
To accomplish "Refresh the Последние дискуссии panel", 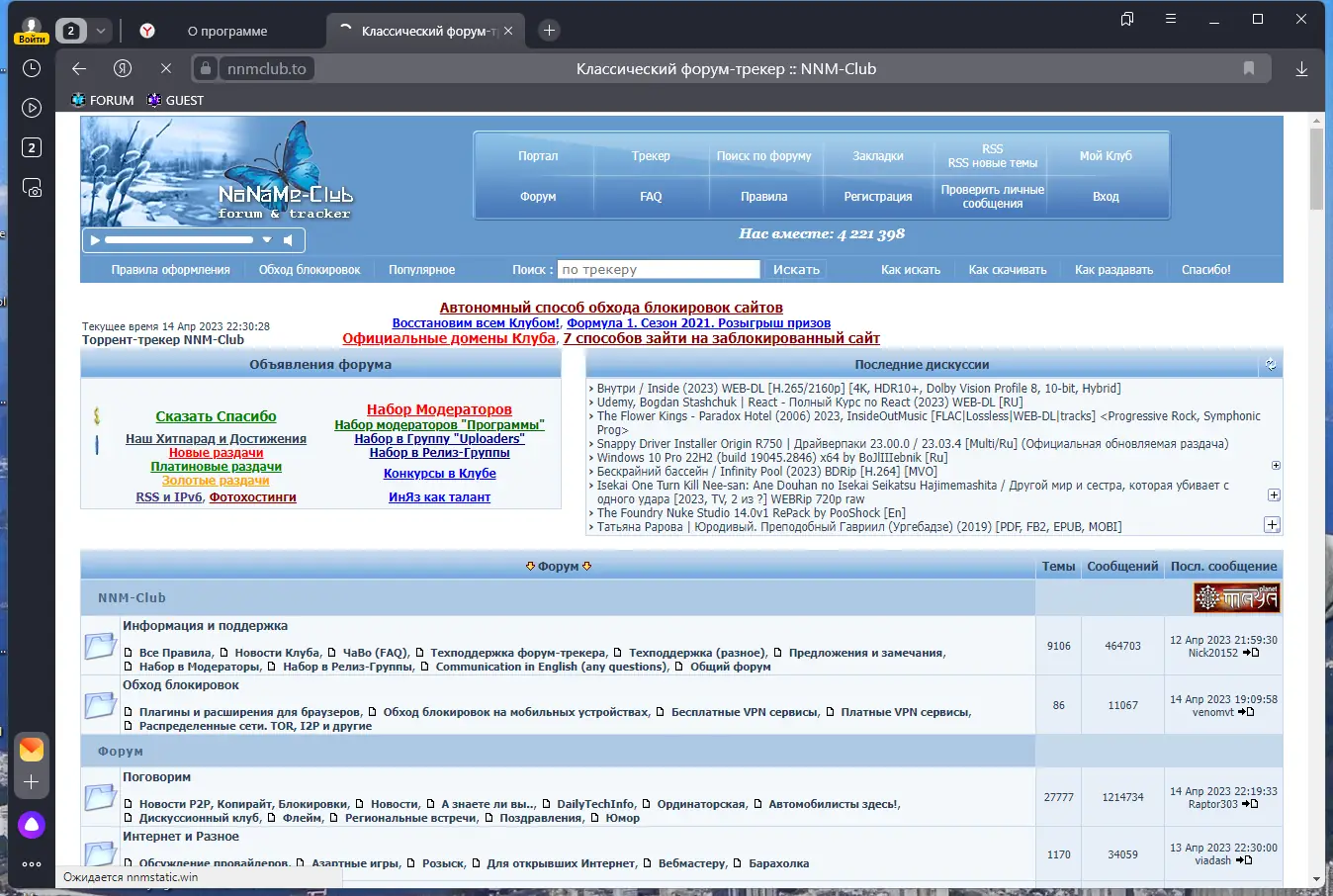I will (x=1271, y=365).
